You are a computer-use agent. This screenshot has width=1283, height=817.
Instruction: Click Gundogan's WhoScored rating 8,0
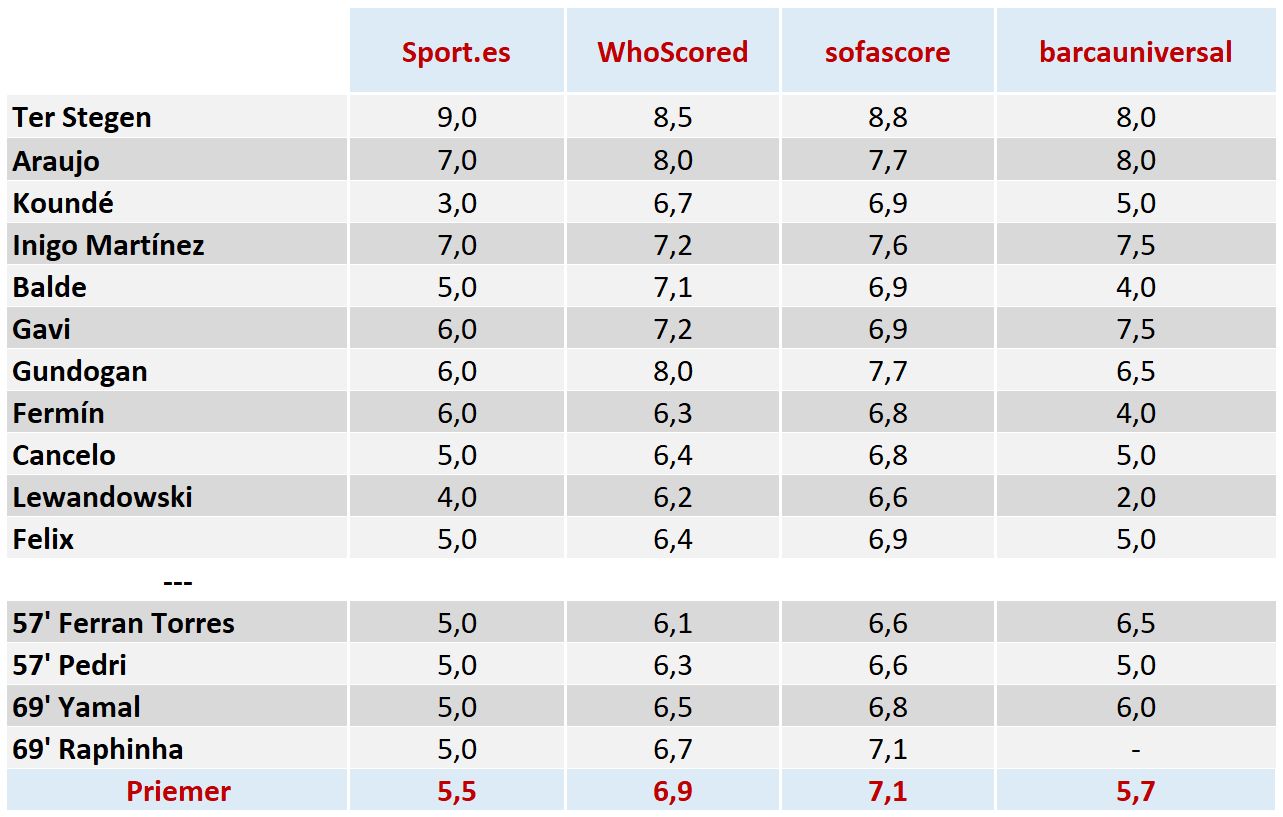coord(672,371)
